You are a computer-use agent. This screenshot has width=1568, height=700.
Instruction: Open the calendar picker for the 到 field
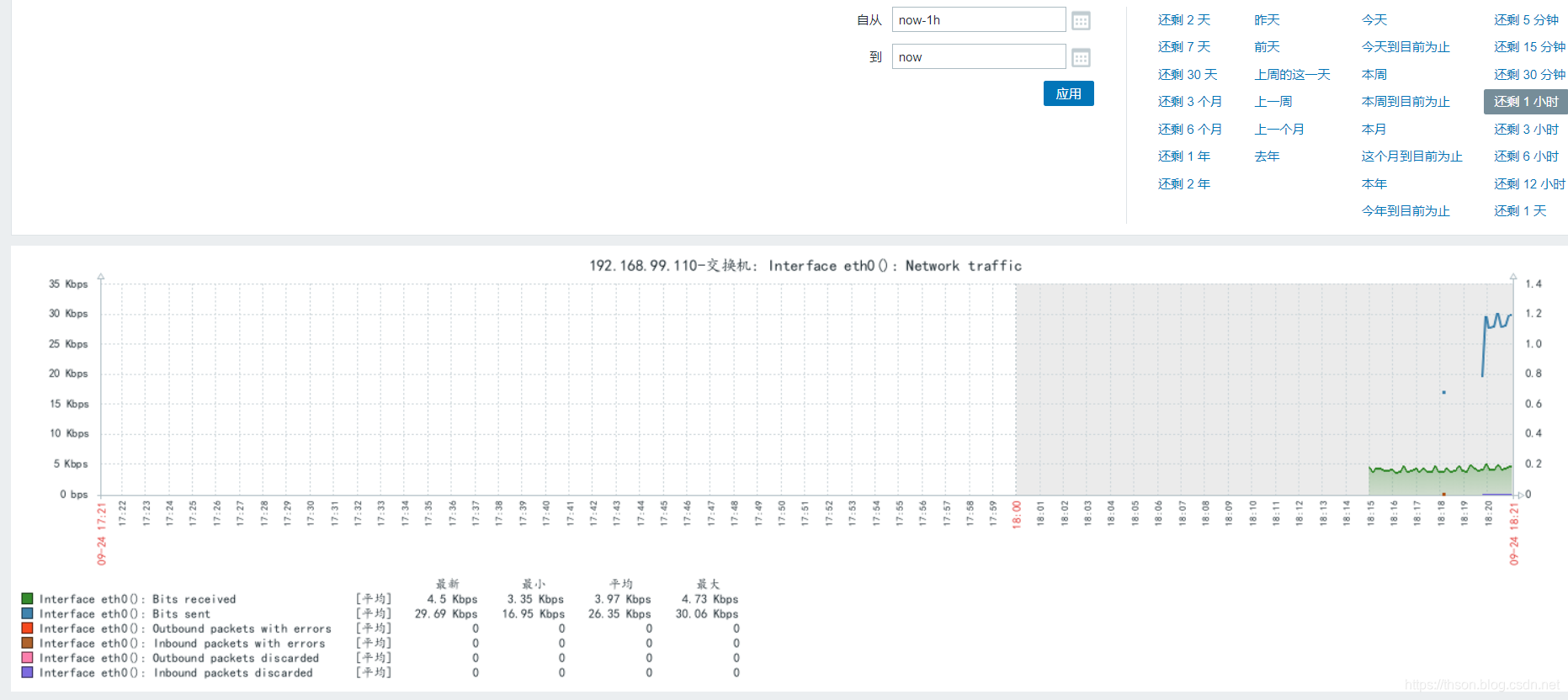pos(1081,57)
